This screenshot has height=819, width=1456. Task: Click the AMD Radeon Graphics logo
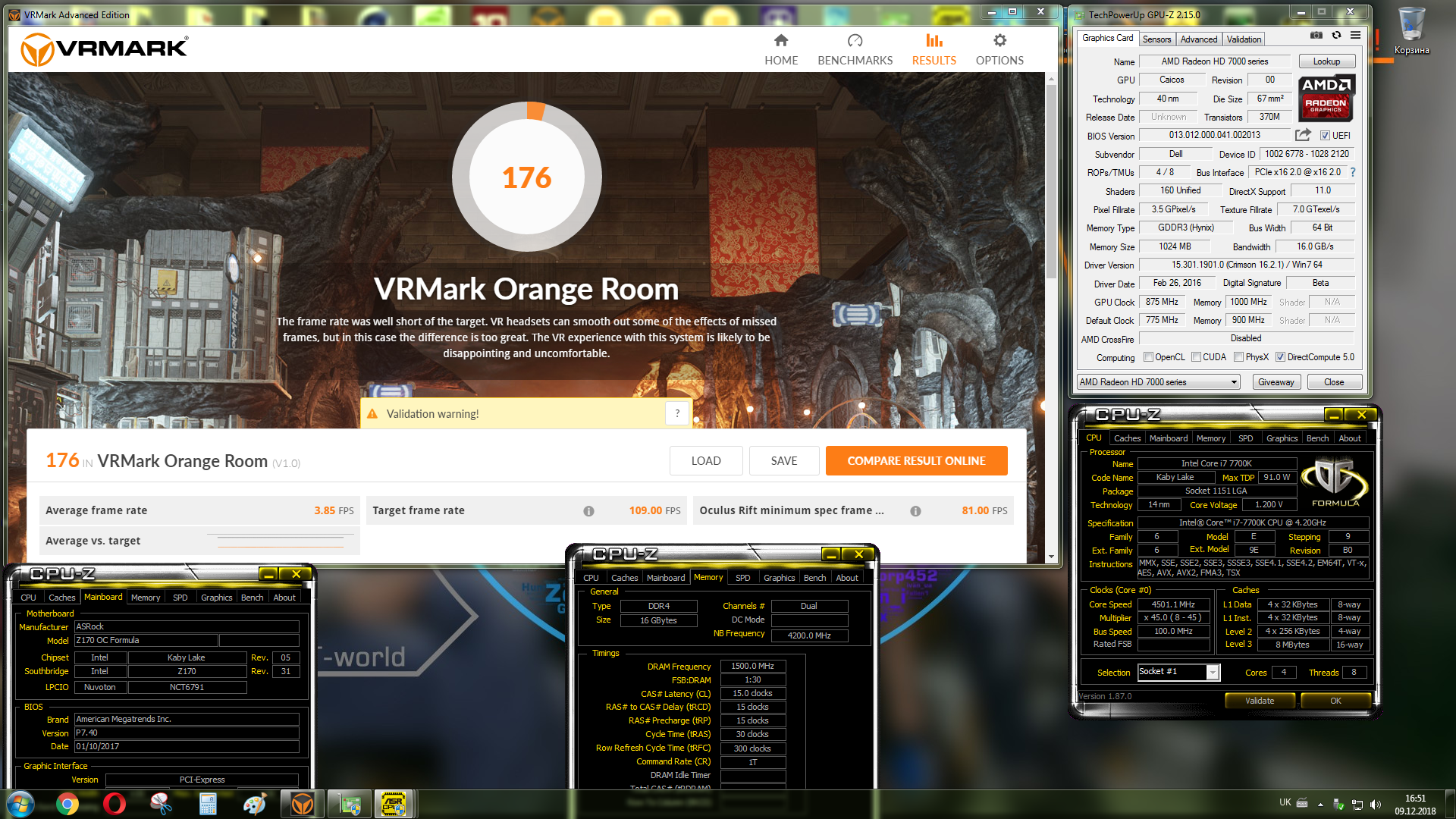pyautogui.click(x=1326, y=99)
